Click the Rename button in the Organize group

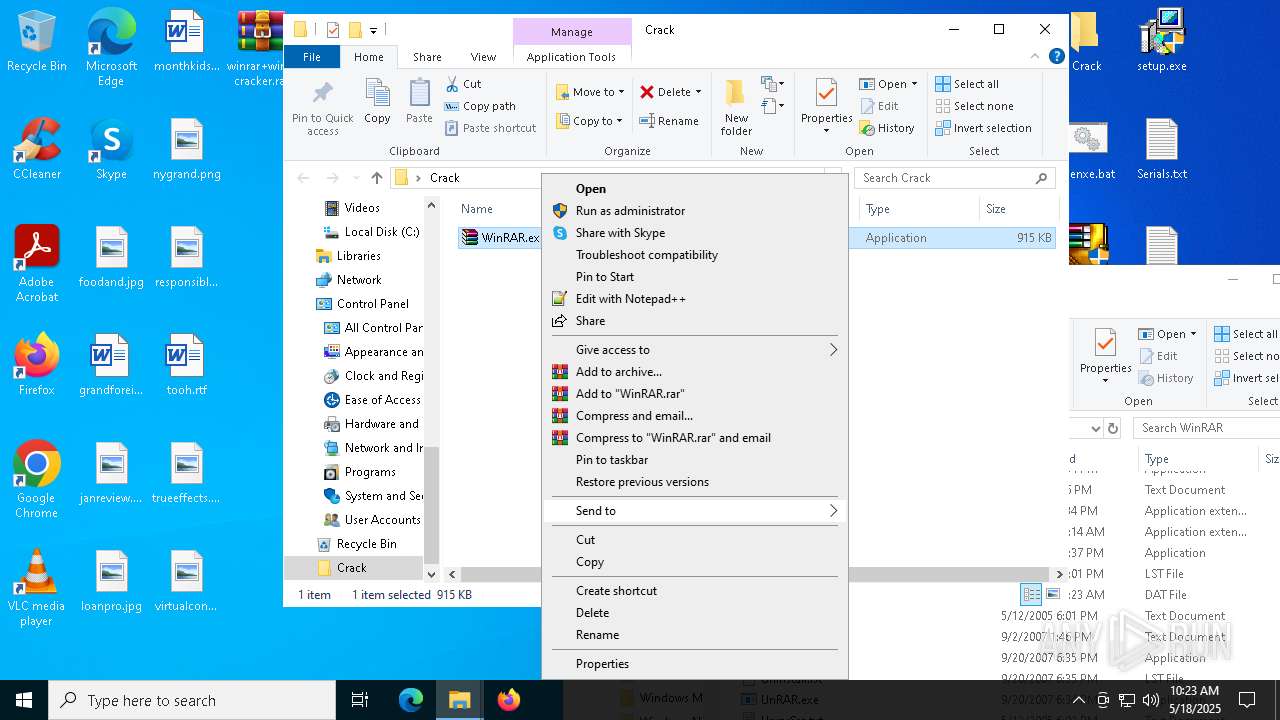click(669, 121)
